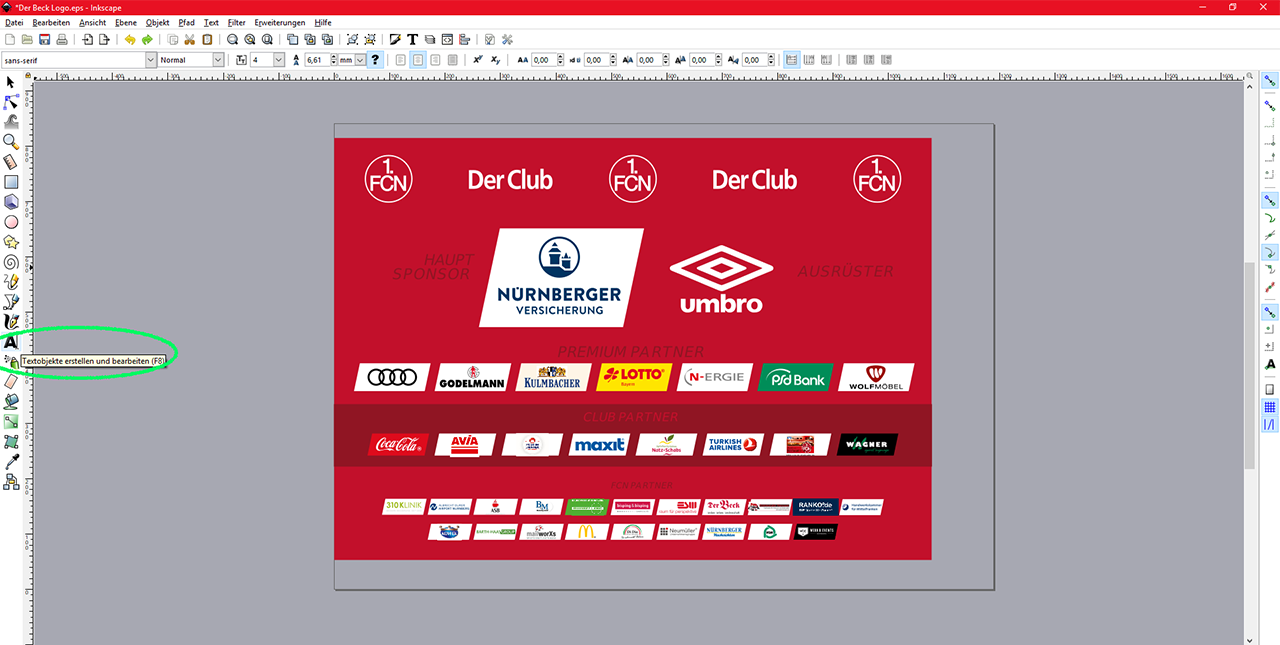Toggle subscript formatting
The image size is (1280, 645).
tap(495, 60)
